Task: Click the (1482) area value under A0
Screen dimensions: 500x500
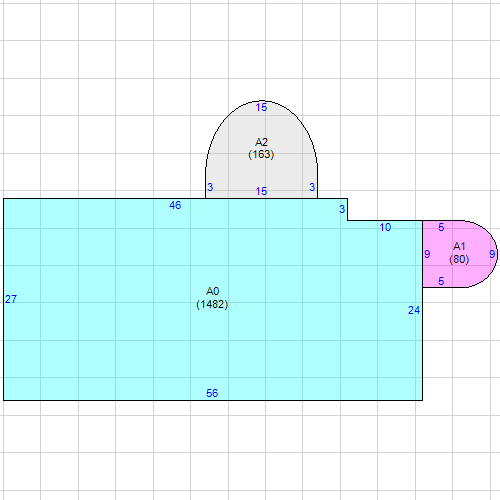Action: coord(212,304)
